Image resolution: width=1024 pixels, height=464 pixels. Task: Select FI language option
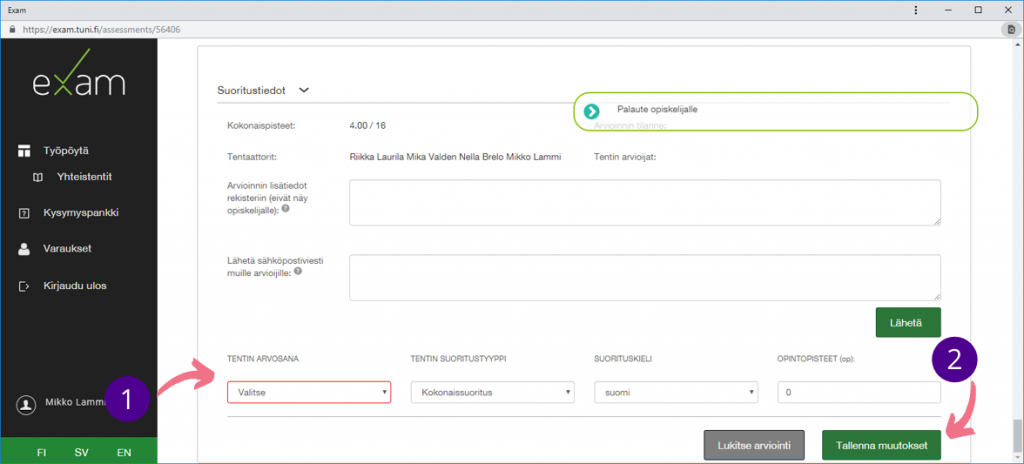click(x=41, y=452)
